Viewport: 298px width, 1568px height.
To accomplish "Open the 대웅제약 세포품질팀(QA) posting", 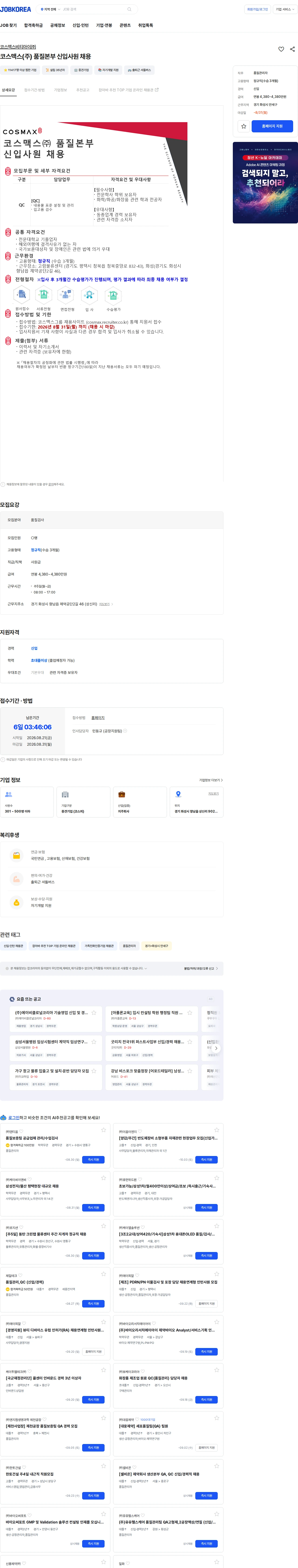I will click(143, 1426).
